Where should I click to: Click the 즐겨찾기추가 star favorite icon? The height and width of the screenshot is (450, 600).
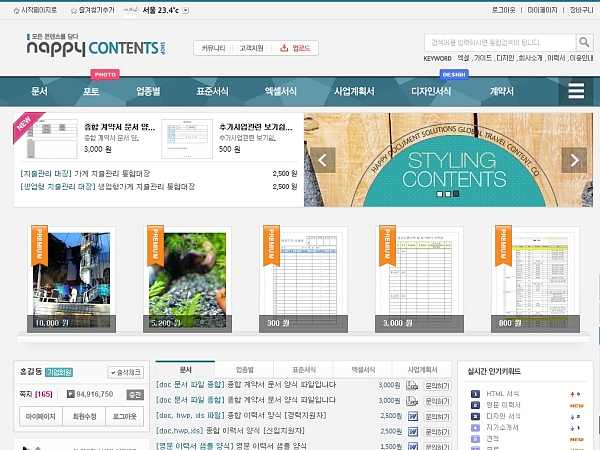(73, 9)
